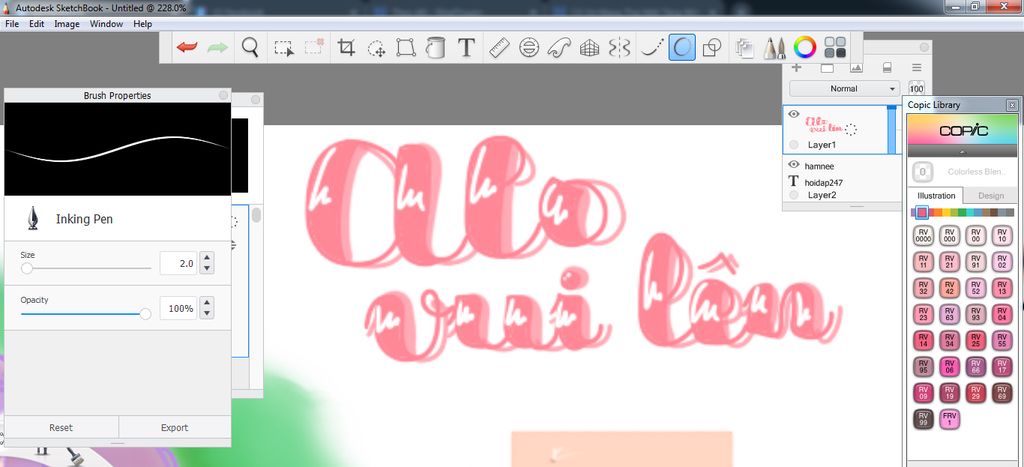The height and width of the screenshot is (467, 1024).
Task: Toggle the Symmetry tool
Action: tap(619, 48)
